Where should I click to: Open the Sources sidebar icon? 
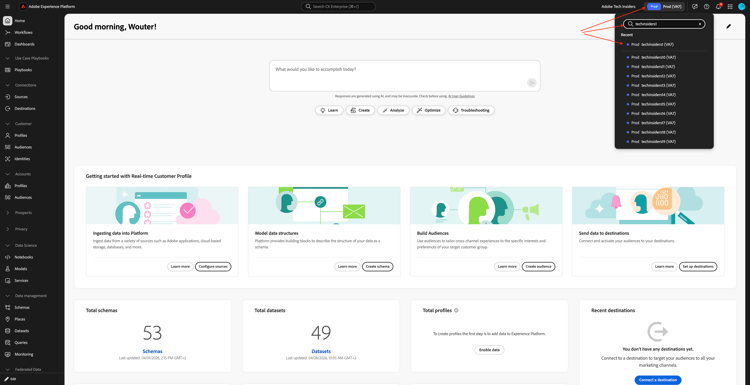point(8,97)
